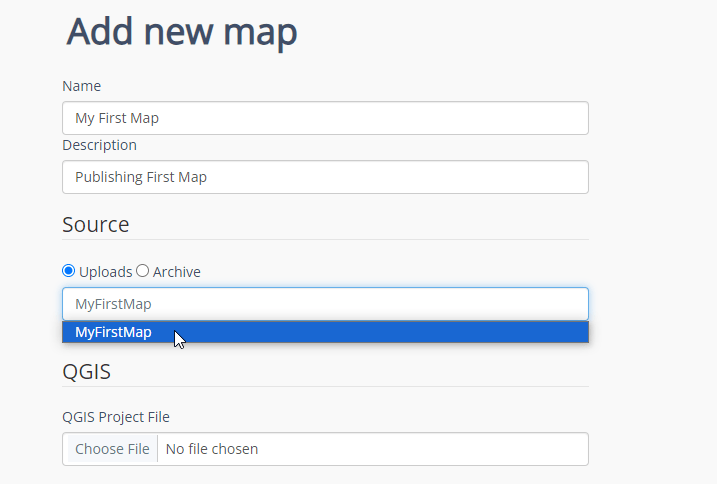The height and width of the screenshot is (484, 717).
Task: Click the "No file chosen" text
Action: point(211,449)
